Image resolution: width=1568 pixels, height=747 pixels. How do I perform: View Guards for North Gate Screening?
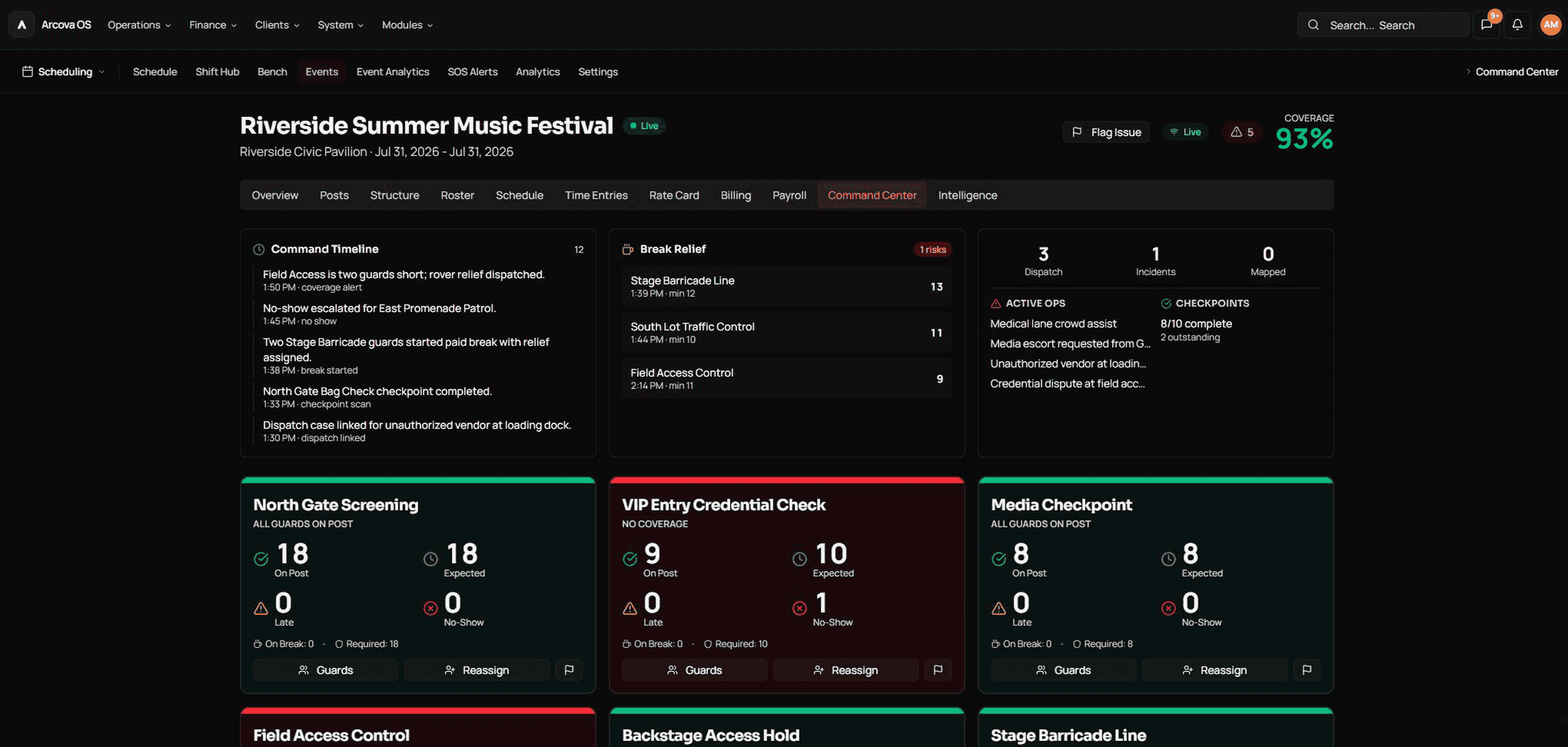[325, 670]
